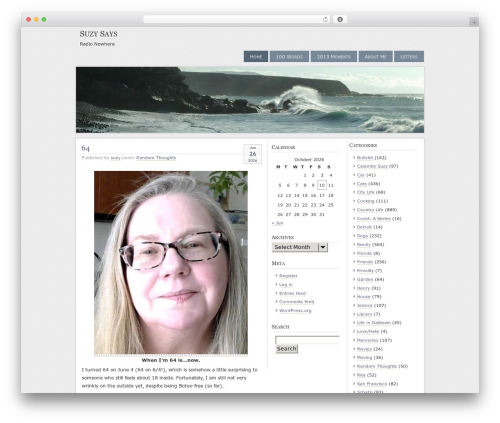500x423 pixels.
Task: Click the round icon beside address bar
Action: (x=340, y=19)
